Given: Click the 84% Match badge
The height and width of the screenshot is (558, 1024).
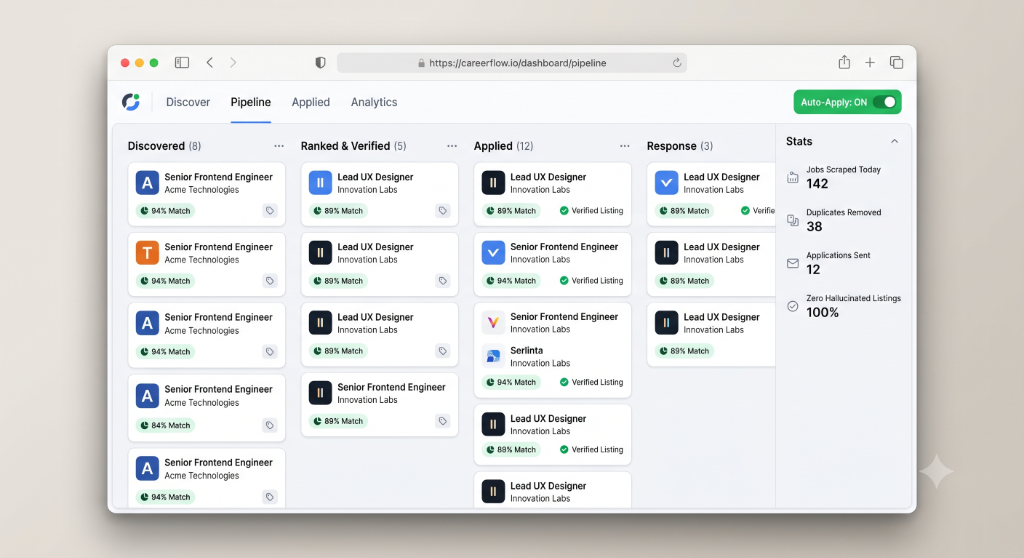Looking at the screenshot, I should tap(166, 425).
